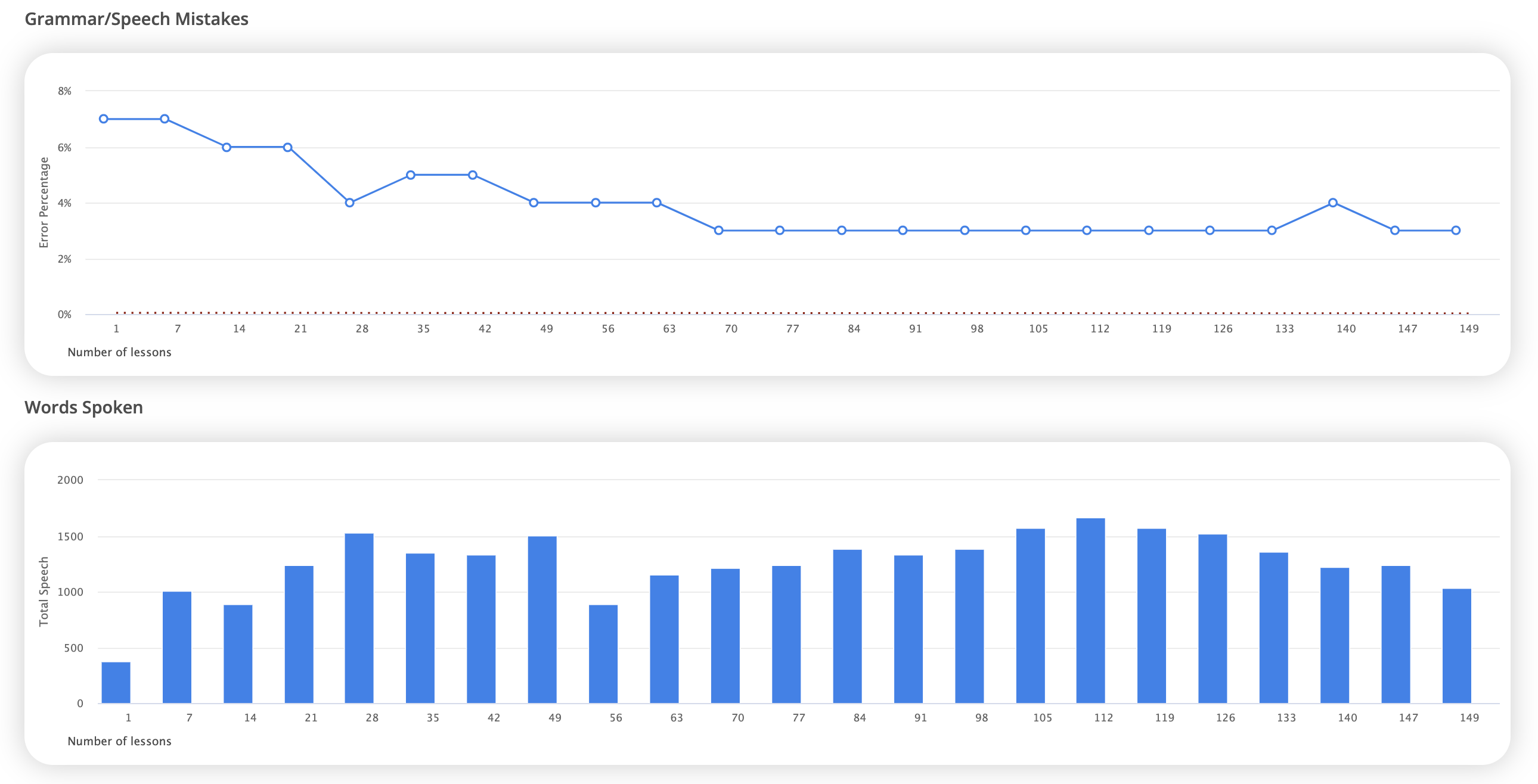Click the Error Percentage axis label

[44, 203]
